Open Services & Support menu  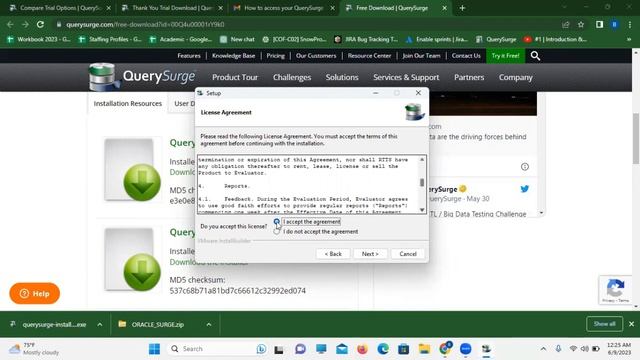point(406,77)
